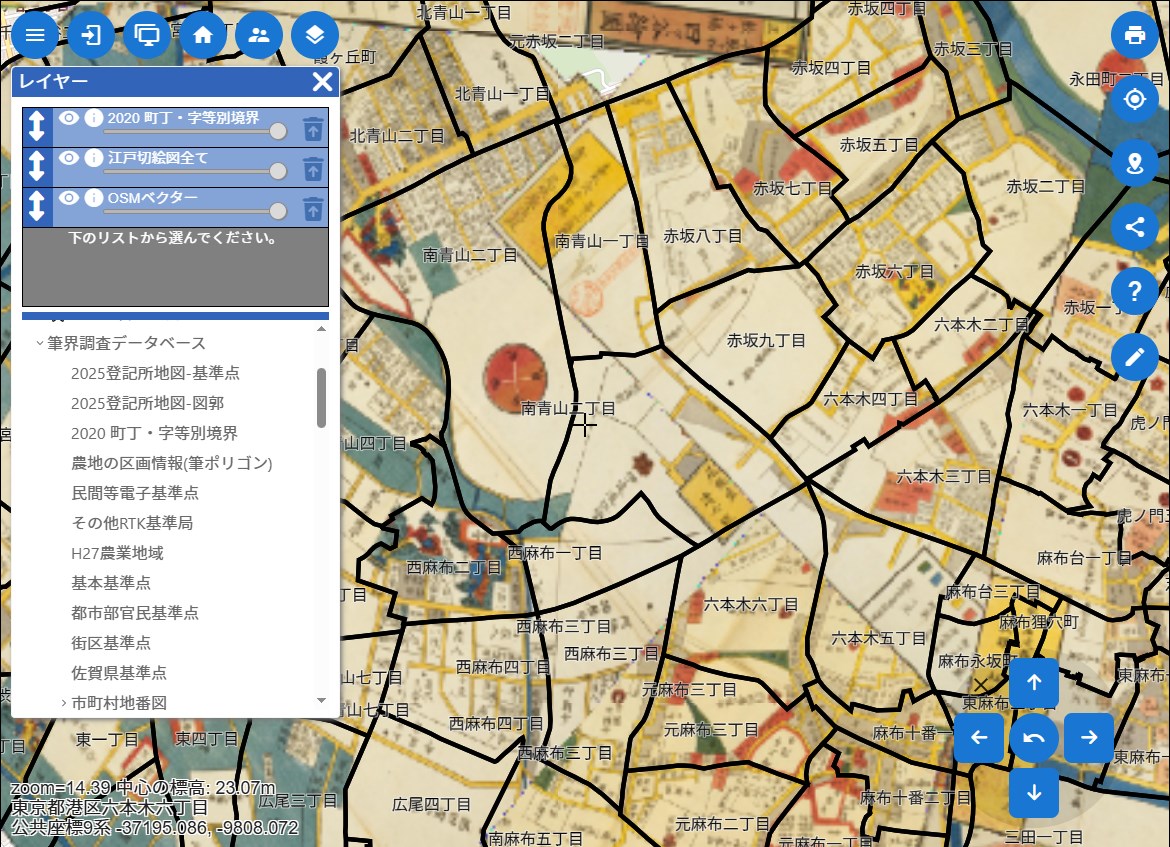Delete the OSMベクター layer with trash icon
This screenshot has width=1170, height=847.
click(x=313, y=208)
